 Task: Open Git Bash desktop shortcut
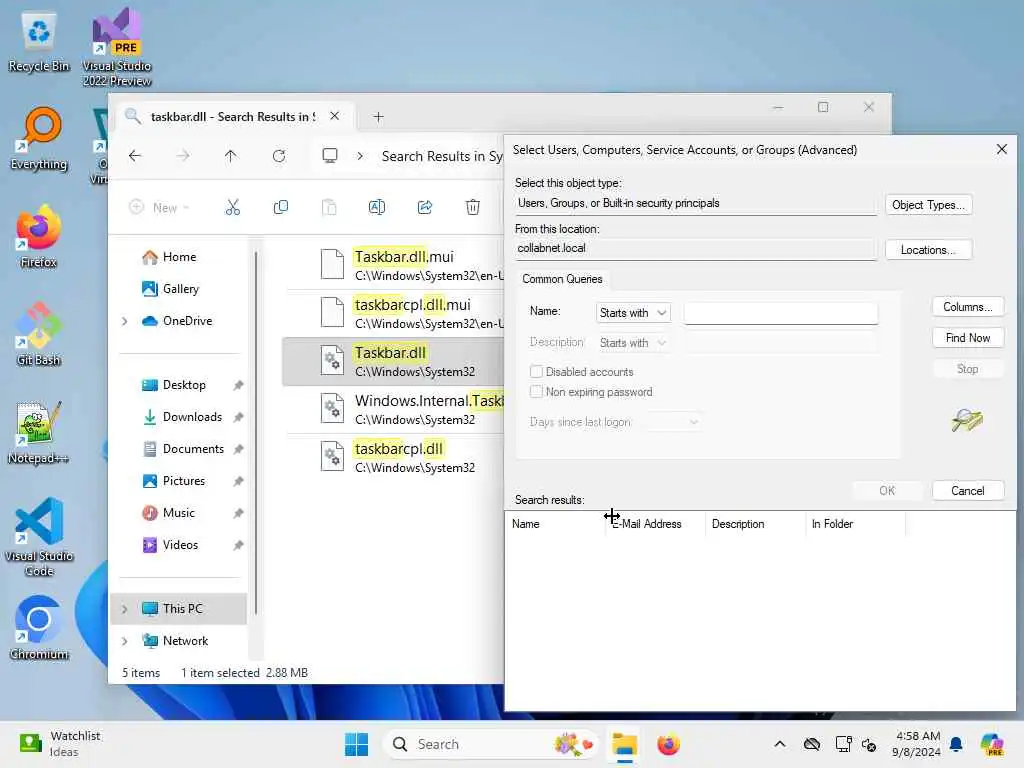pyautogui.click(x=39, y=334)
